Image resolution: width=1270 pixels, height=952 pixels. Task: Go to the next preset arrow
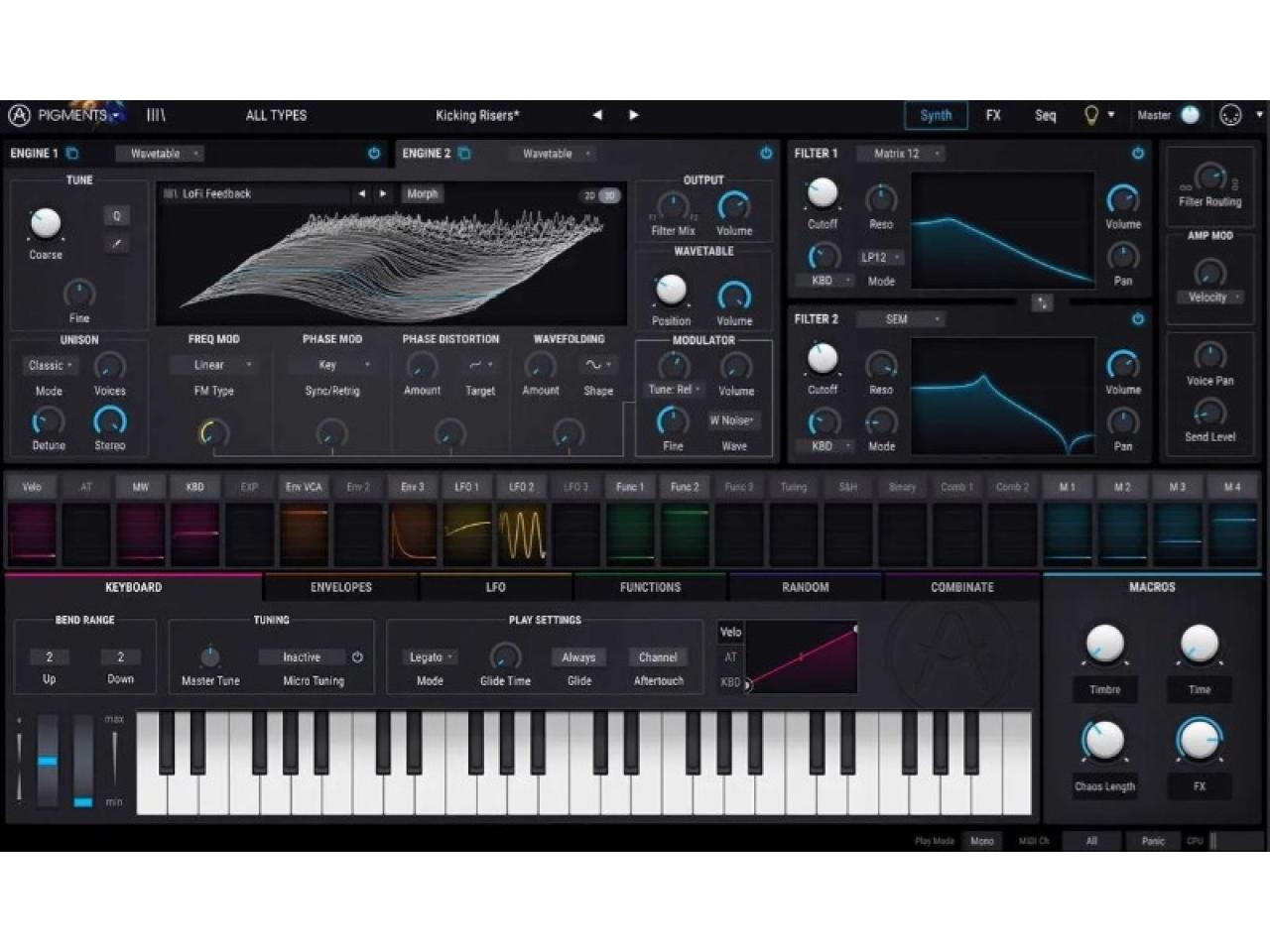tap(634, 115)
